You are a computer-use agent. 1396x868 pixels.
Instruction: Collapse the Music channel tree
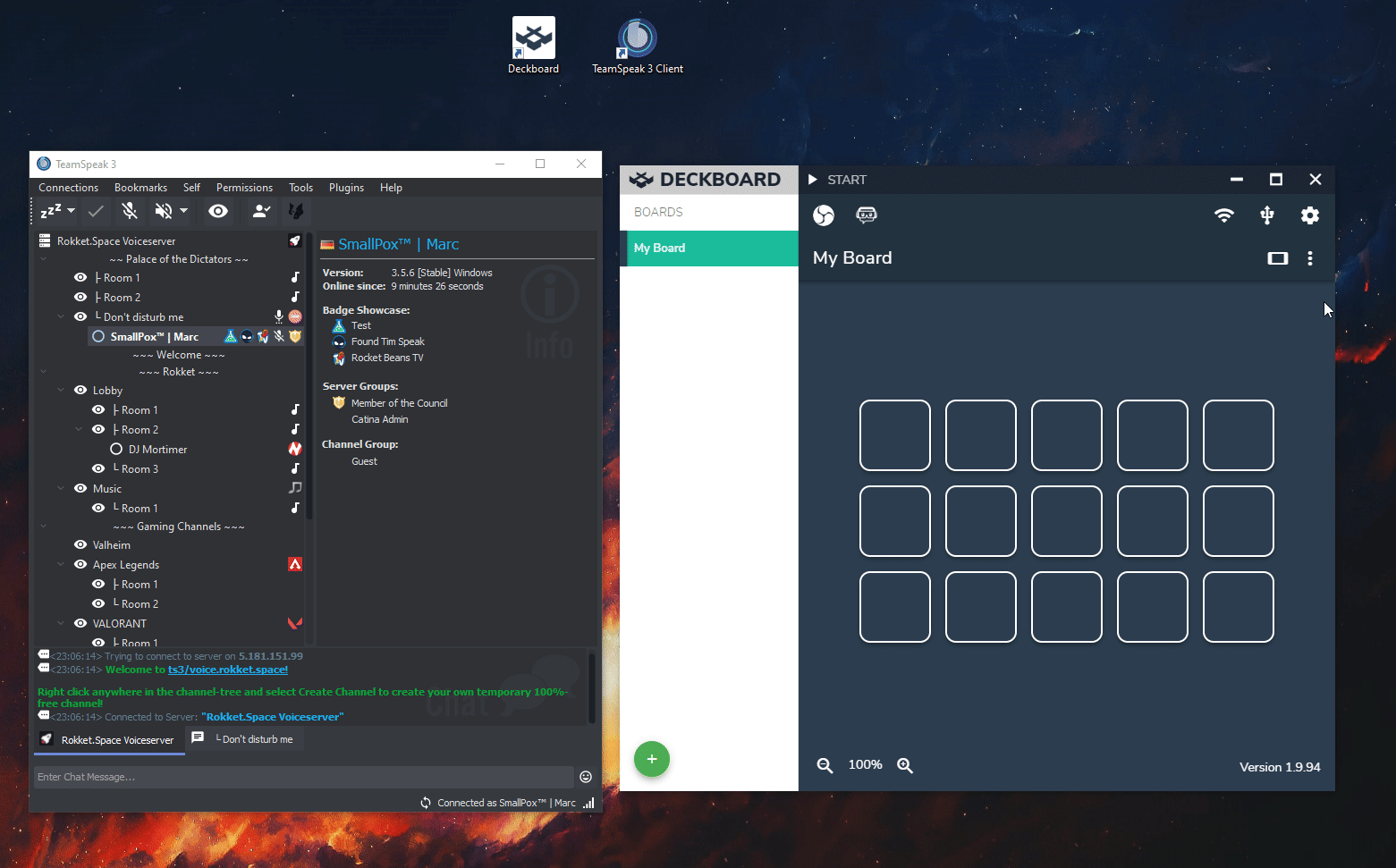(61, 488)
